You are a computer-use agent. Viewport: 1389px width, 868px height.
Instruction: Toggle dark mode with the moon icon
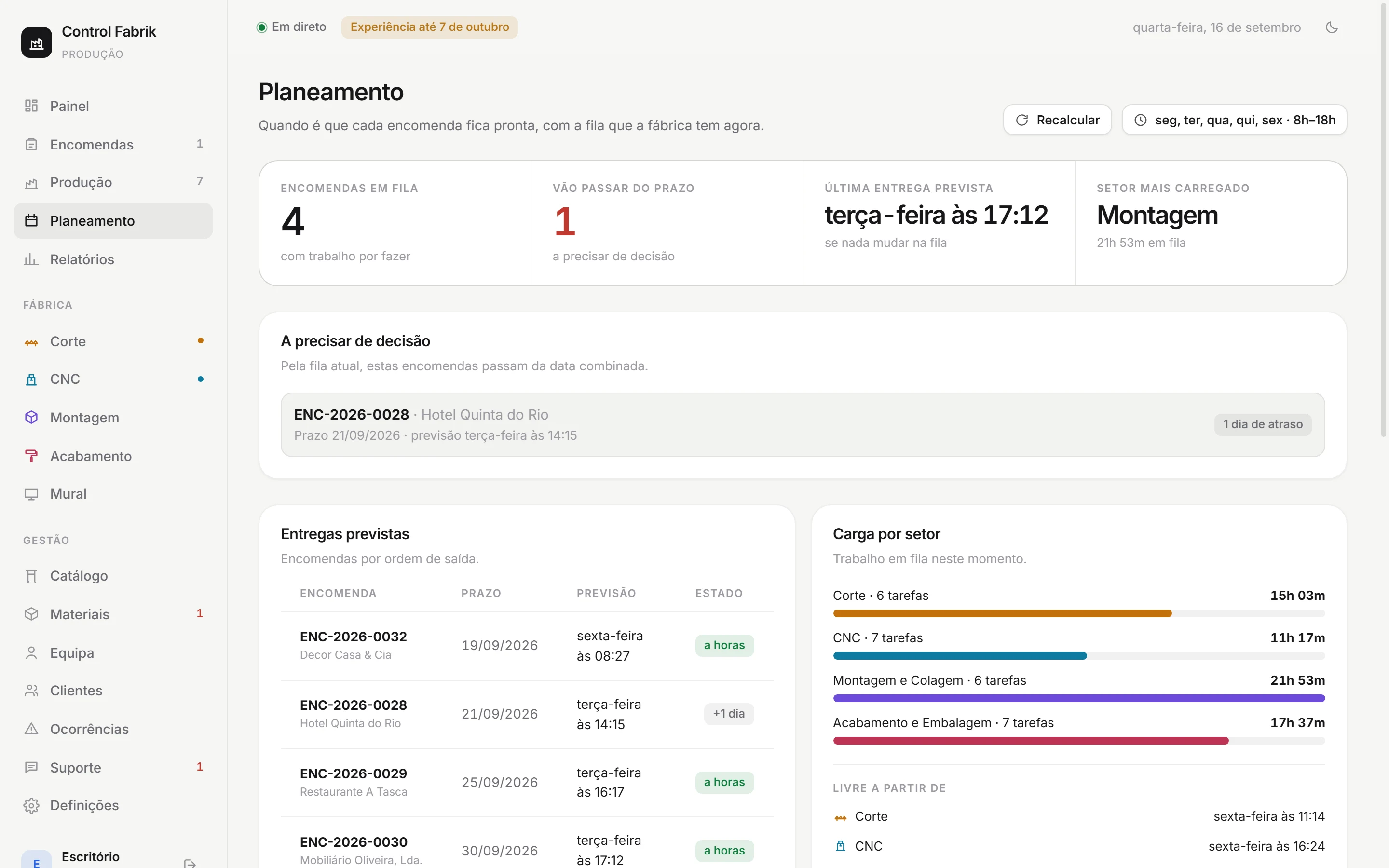click(x=1332, y=27)
